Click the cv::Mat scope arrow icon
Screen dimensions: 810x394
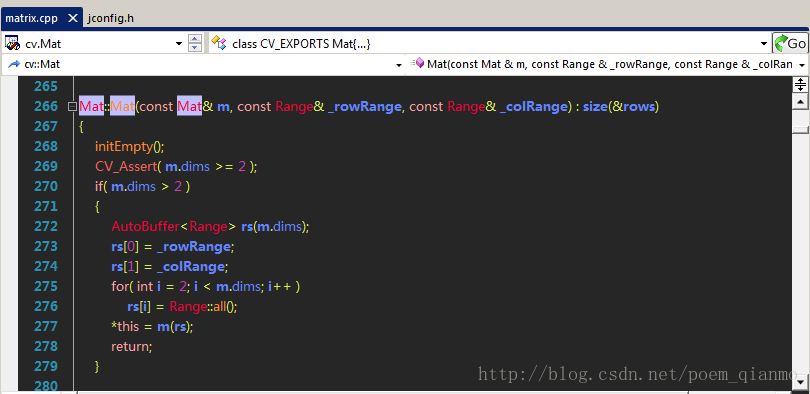point(14,65)
